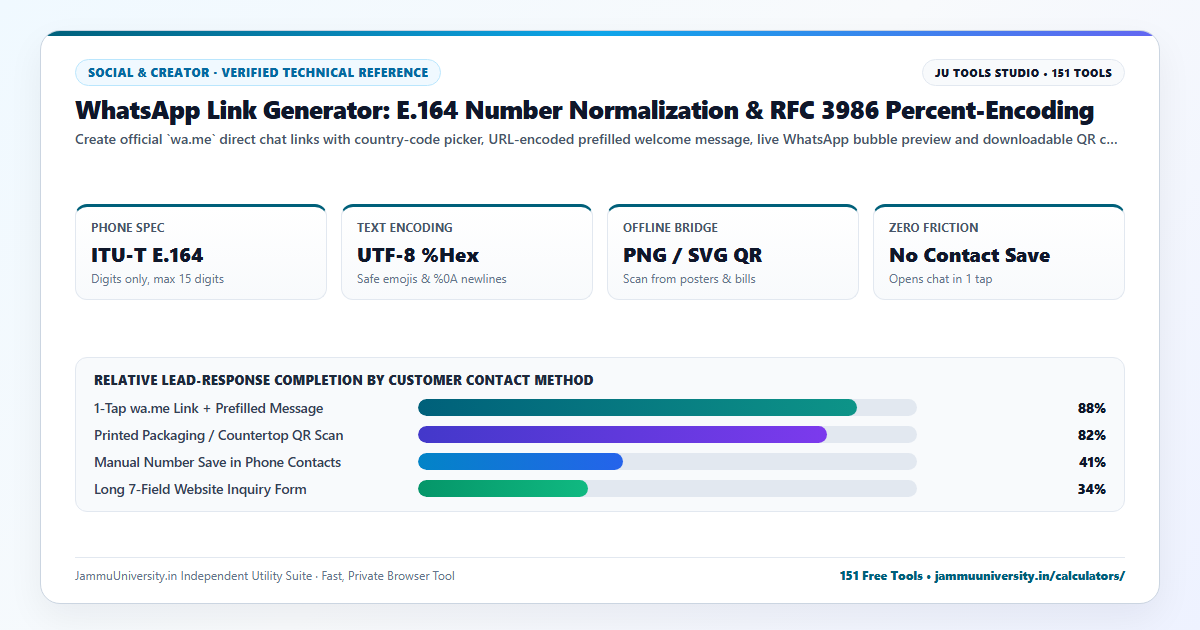Open the Offline Bridge PNG / SVG QR card
Viewport: 1200px width, 630px height.
click(733, 252)
